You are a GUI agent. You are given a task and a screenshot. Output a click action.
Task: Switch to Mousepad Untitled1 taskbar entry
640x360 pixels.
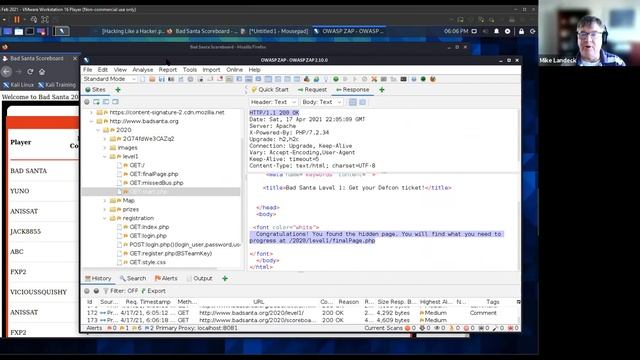(275, 31)
